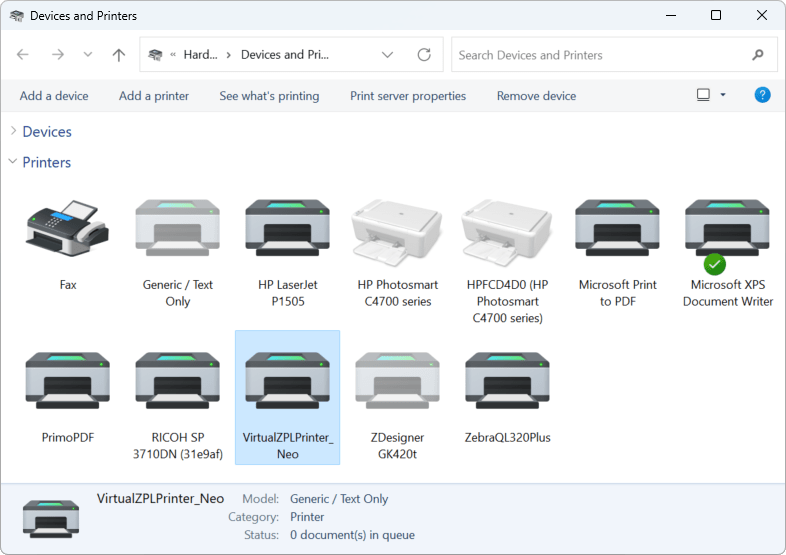
Task: Click the address bar location icon
Action: [155, 55]
